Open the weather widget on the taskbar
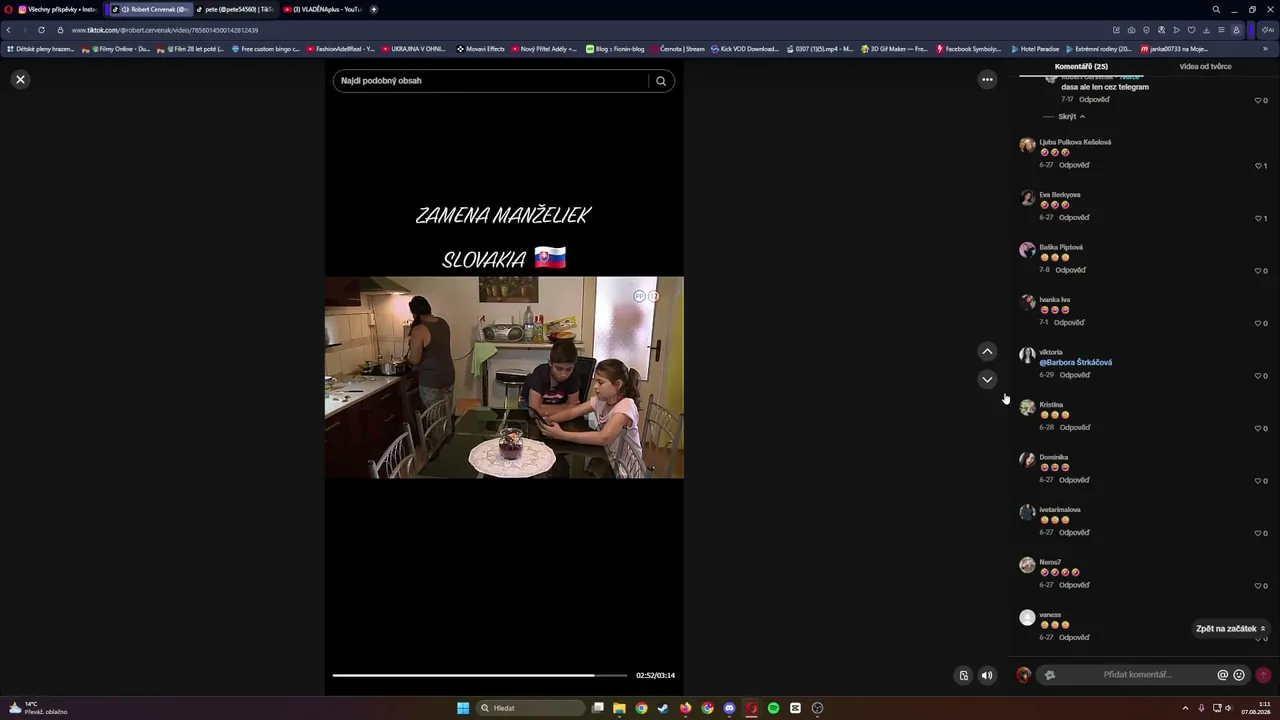 38,708
